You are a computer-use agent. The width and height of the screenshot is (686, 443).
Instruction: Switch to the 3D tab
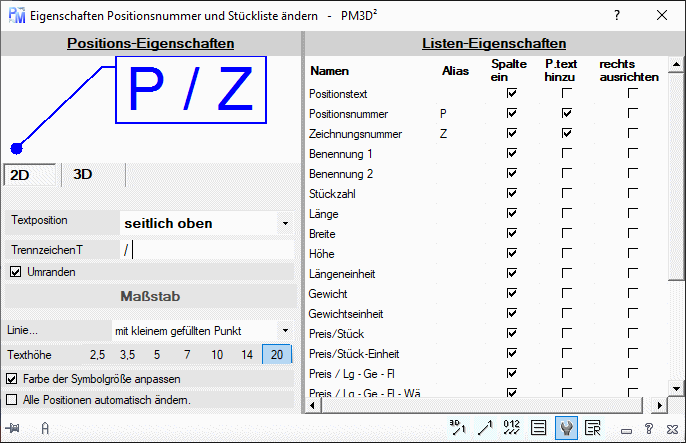coord(83,174)
